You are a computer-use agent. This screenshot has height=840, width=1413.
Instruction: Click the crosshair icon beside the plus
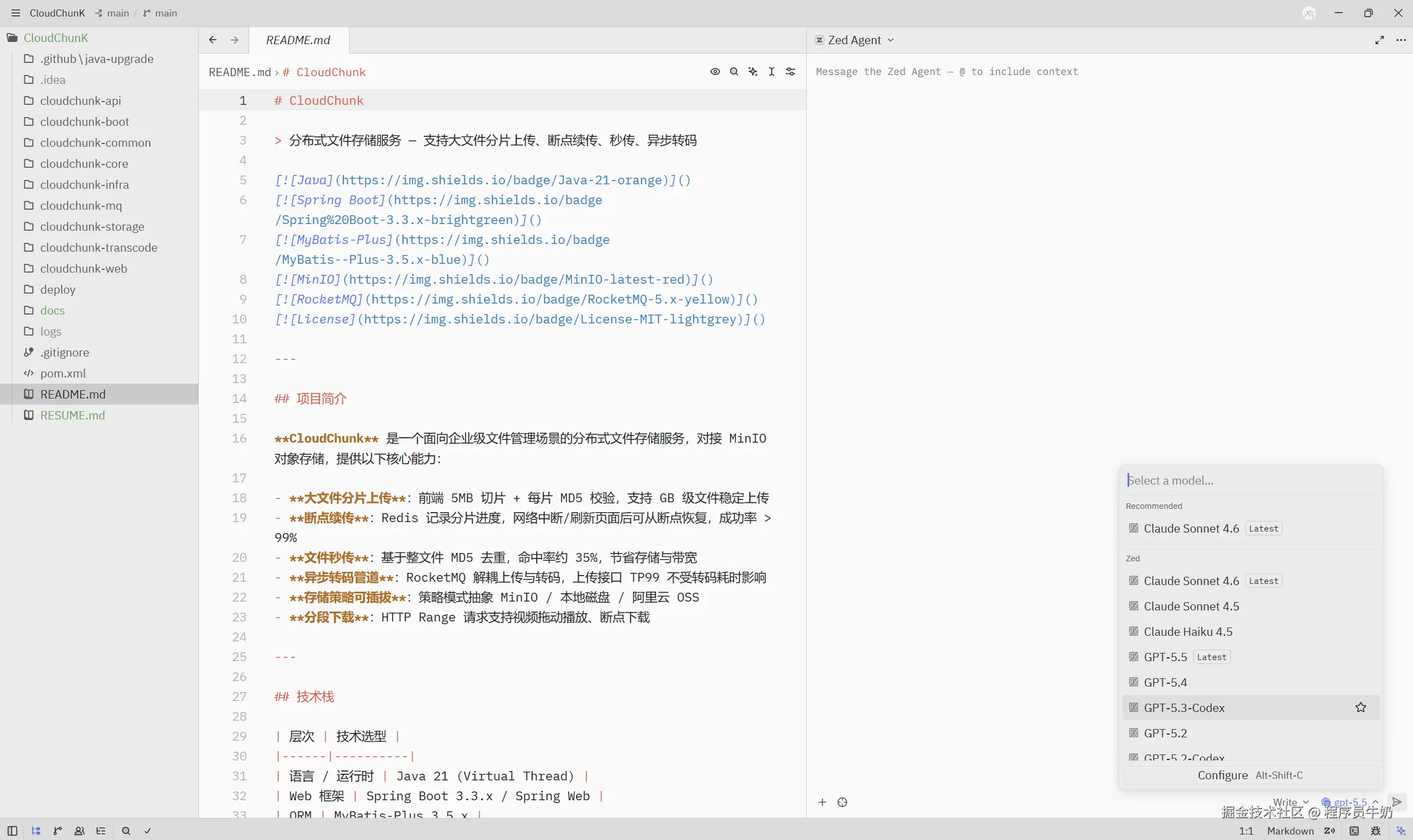842,802
